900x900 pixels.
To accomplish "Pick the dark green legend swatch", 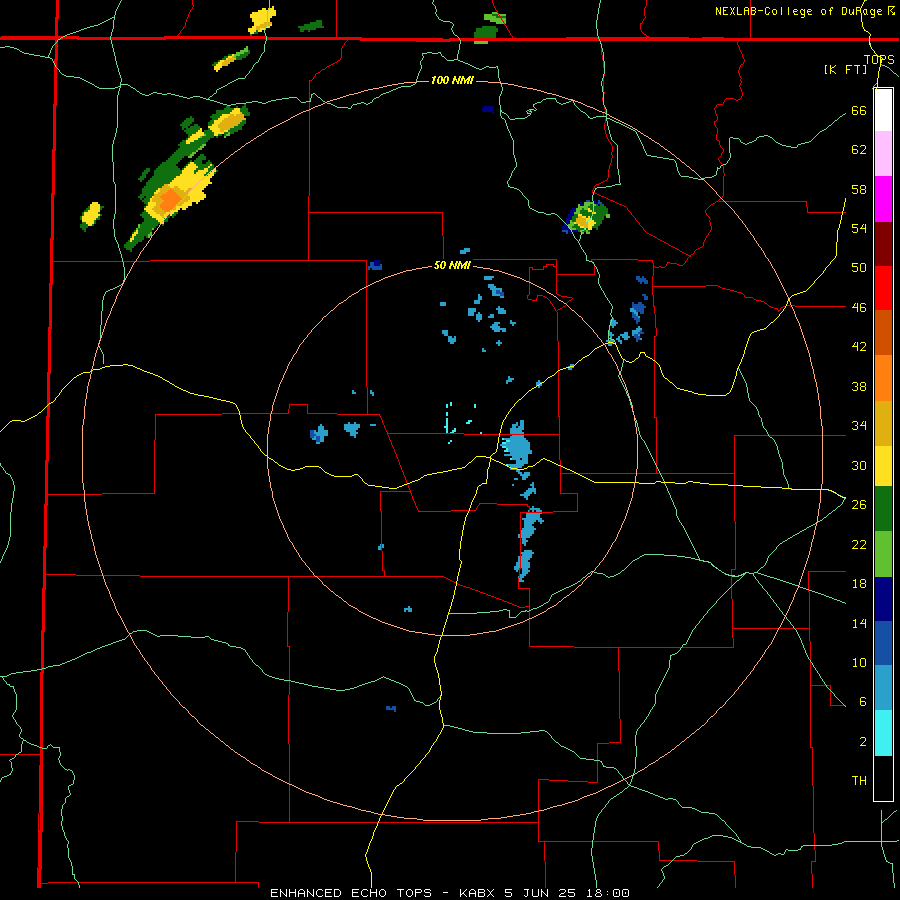I will pyautogui.click(x=883, y=509).
